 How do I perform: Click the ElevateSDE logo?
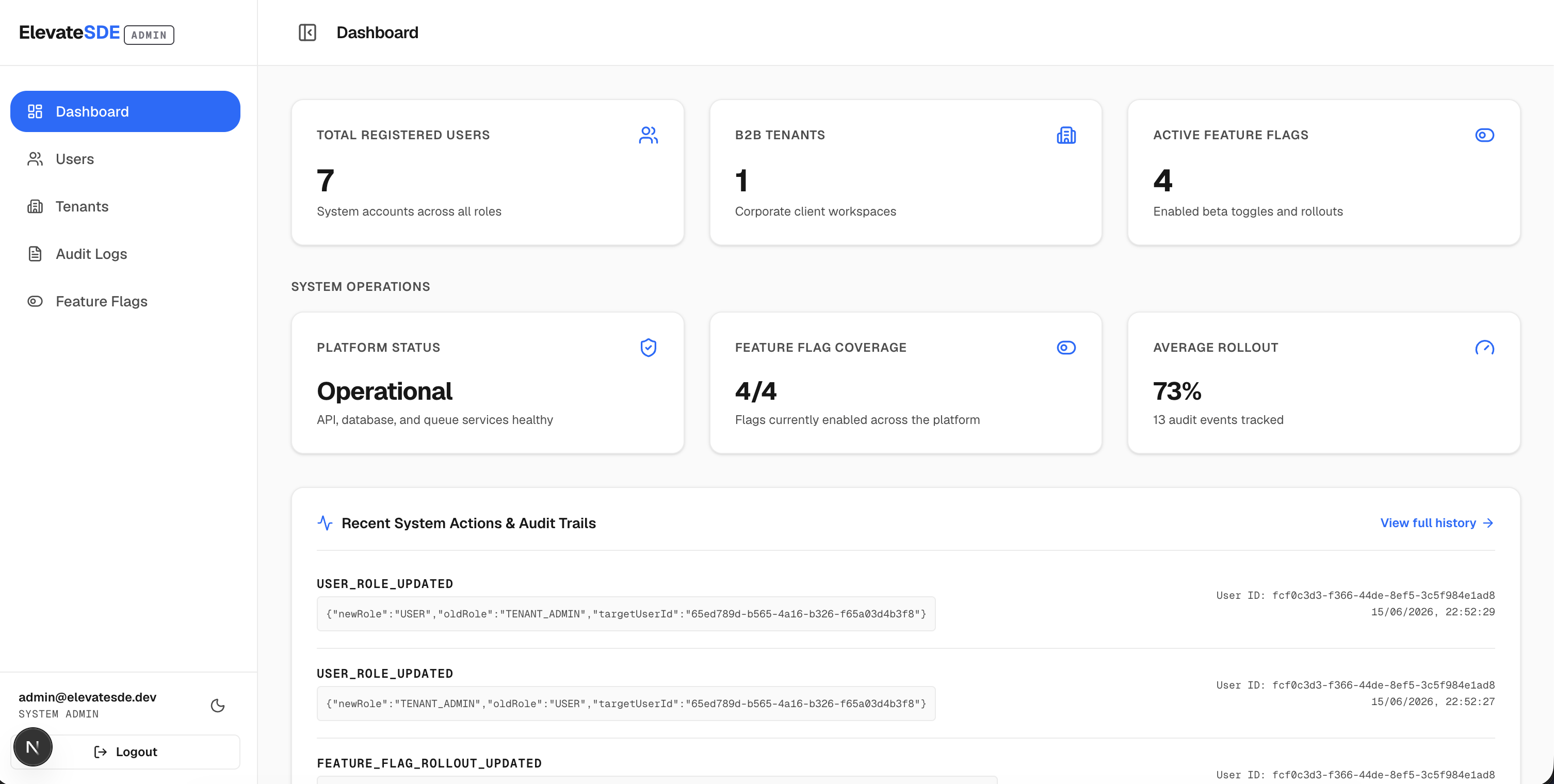(69, 32)
